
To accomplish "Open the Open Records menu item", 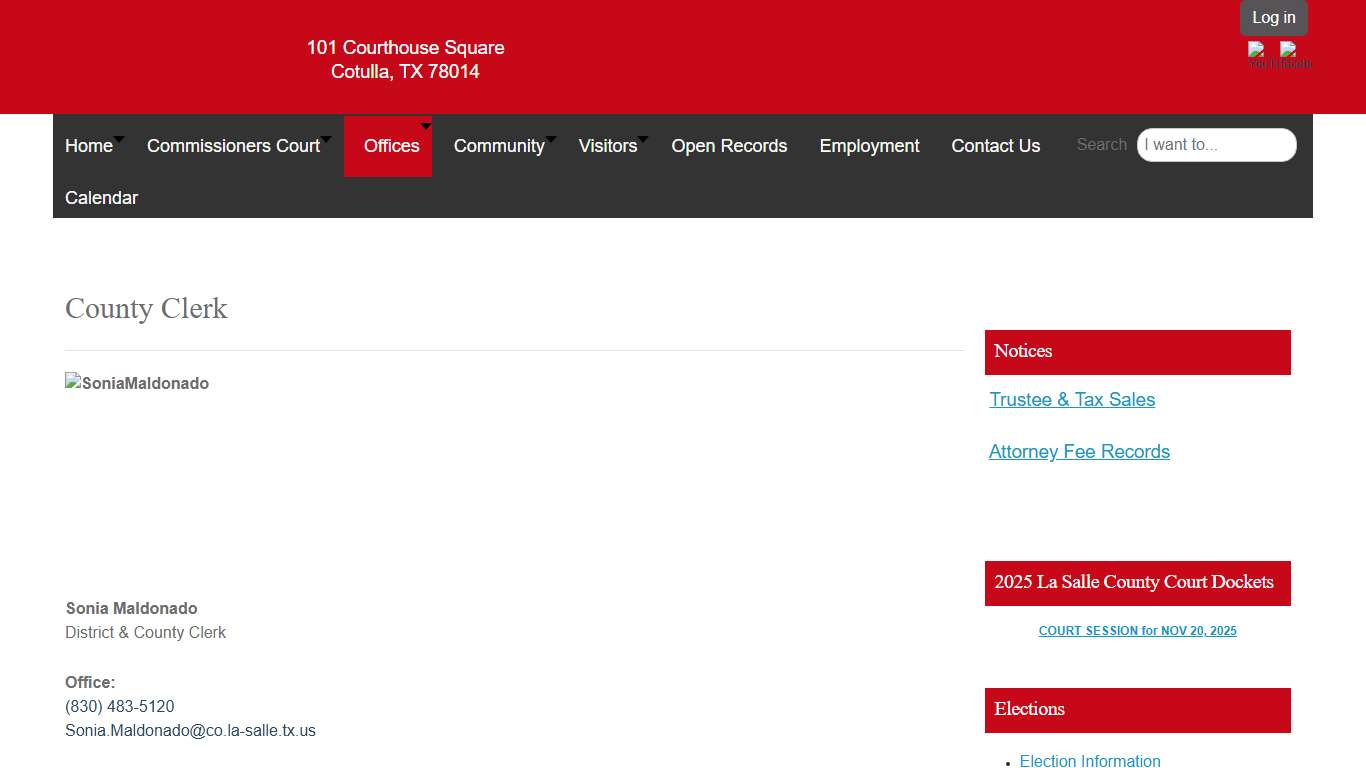I will click(x=729, y=146).
